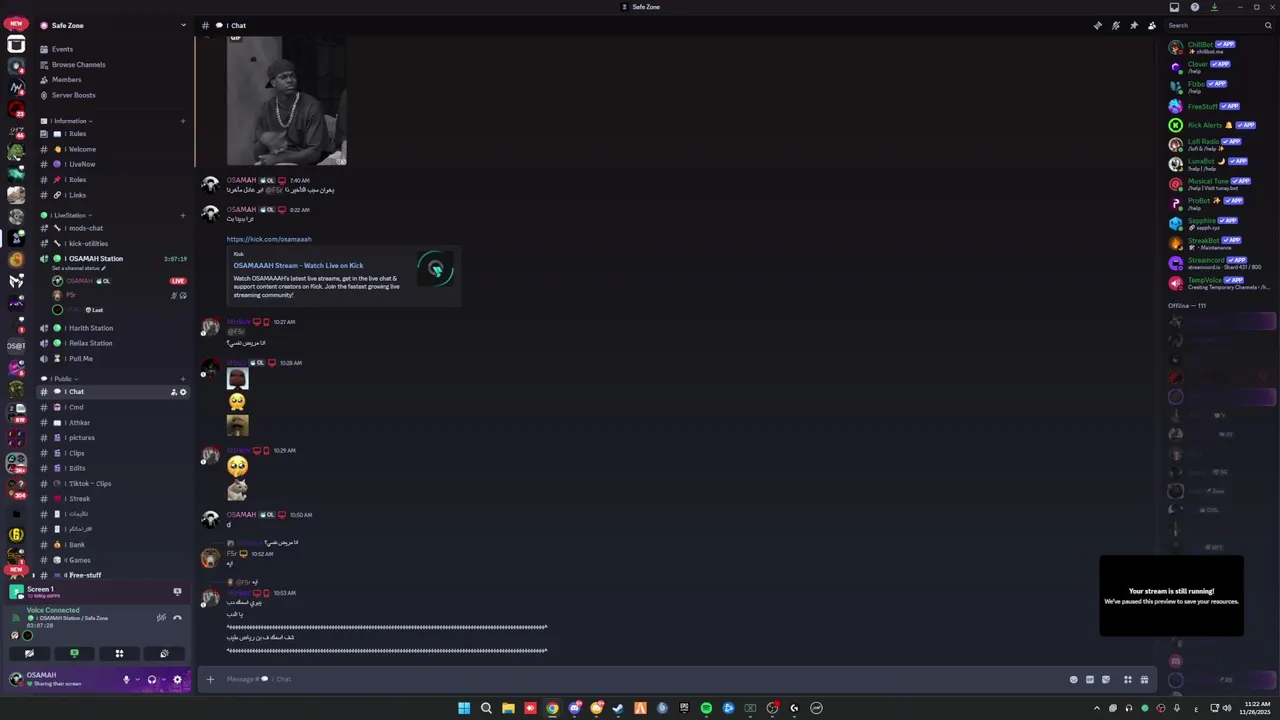
Task: Hide the member list
Action: (x=1151, y=25)
